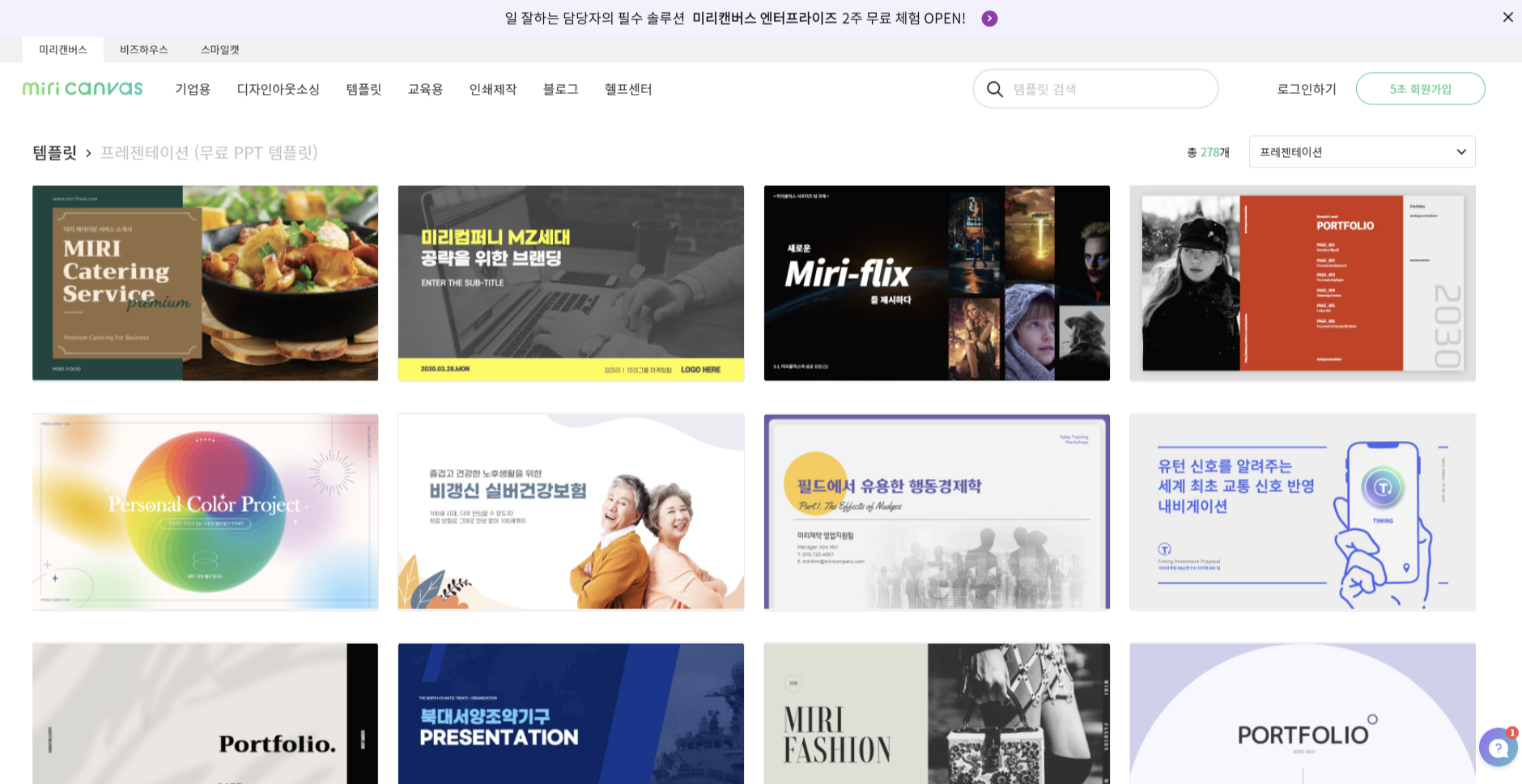Switch to the 비즈하우스 tab
This screenshot has height=784, width=1522.
(144, 49)
